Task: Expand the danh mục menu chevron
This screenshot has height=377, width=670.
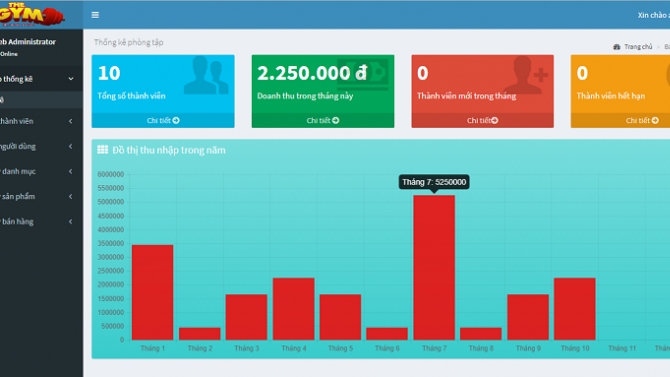Action: [x=71, y=171]
